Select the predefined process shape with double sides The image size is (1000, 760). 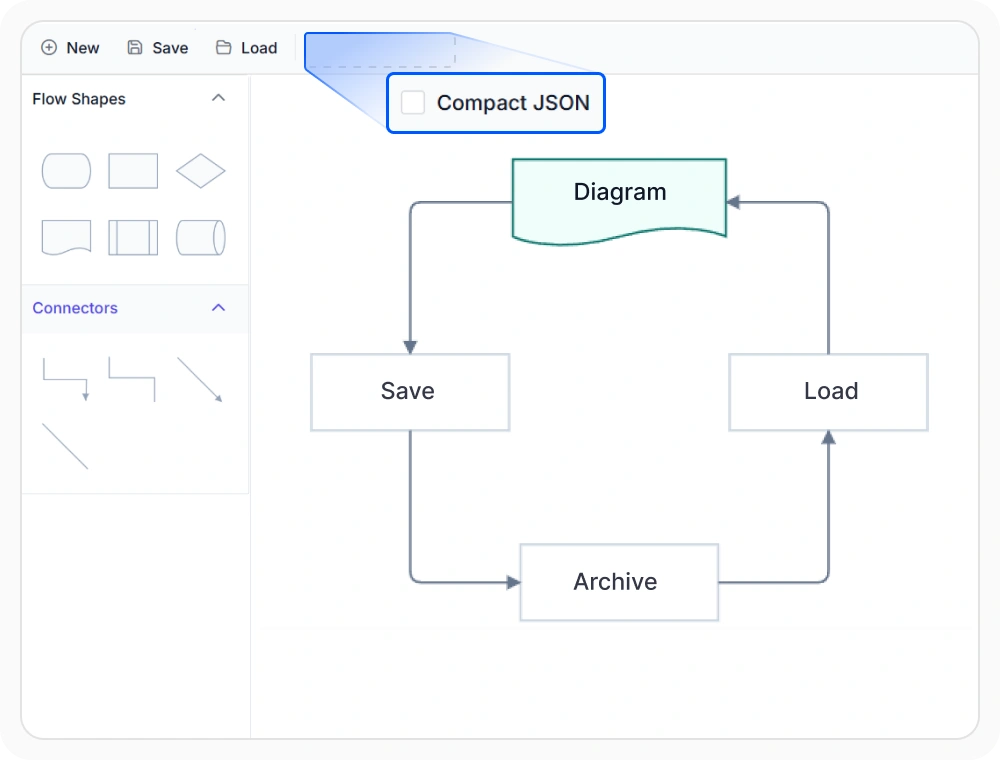tap(133, 238)
